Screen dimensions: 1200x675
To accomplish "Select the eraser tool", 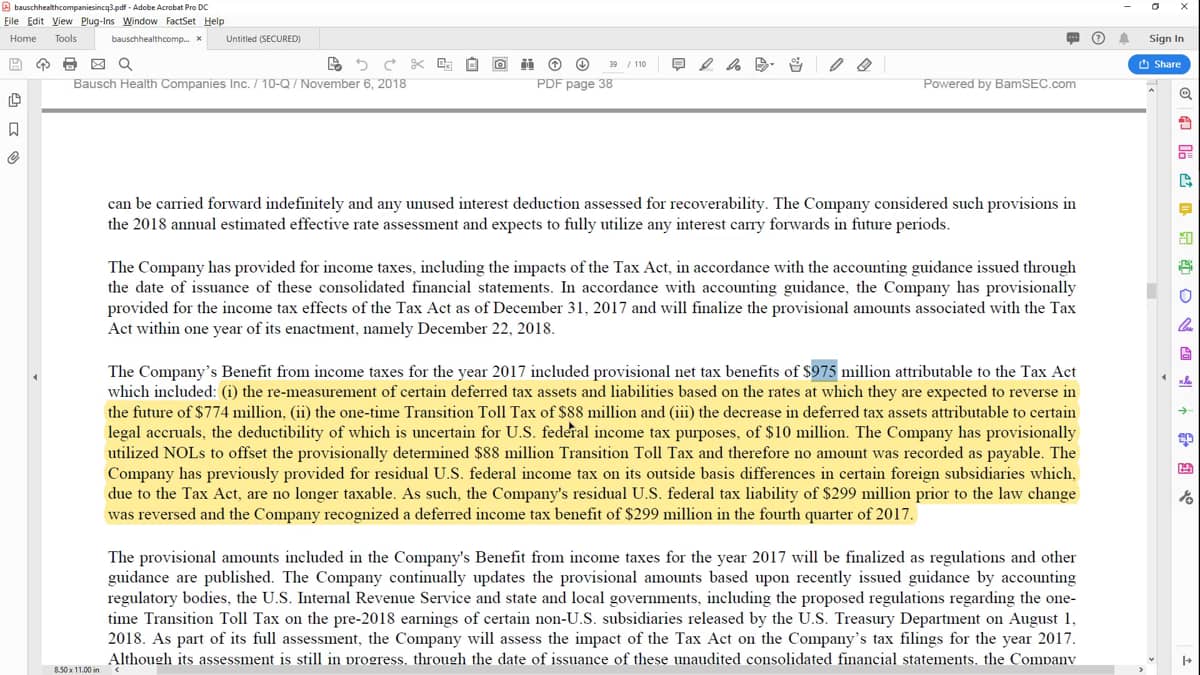I will [x=864, y=64].
